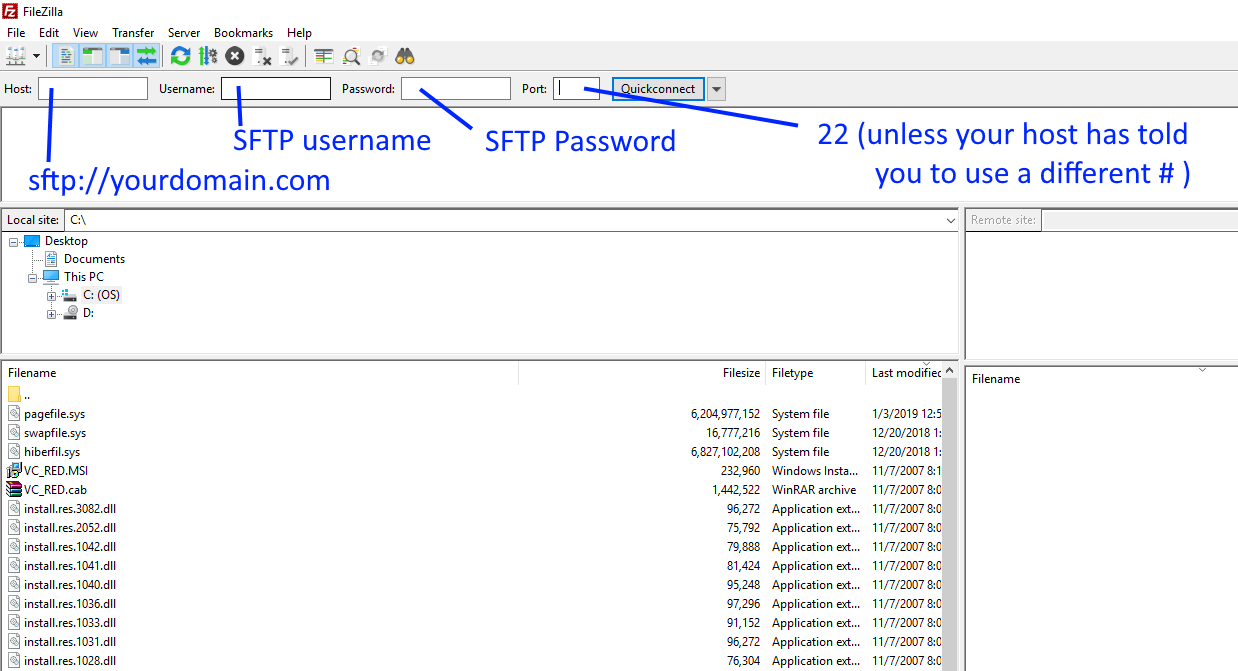Open directory listing filters dialog
The height and width of the screenshot is (671, 1238).
(x=324, y=56)
